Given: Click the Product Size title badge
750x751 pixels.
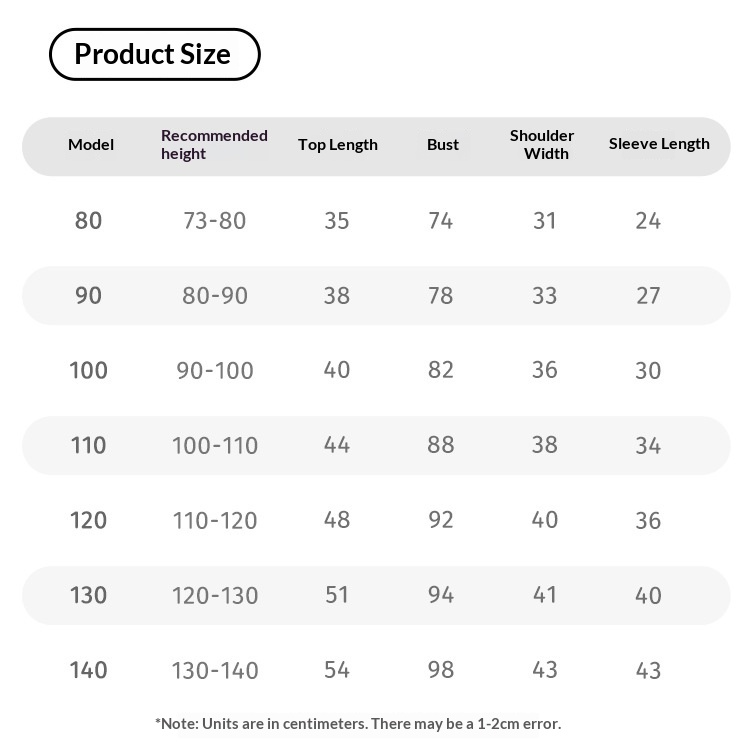Looking at the screenshot, I should [x=154, y=54].
